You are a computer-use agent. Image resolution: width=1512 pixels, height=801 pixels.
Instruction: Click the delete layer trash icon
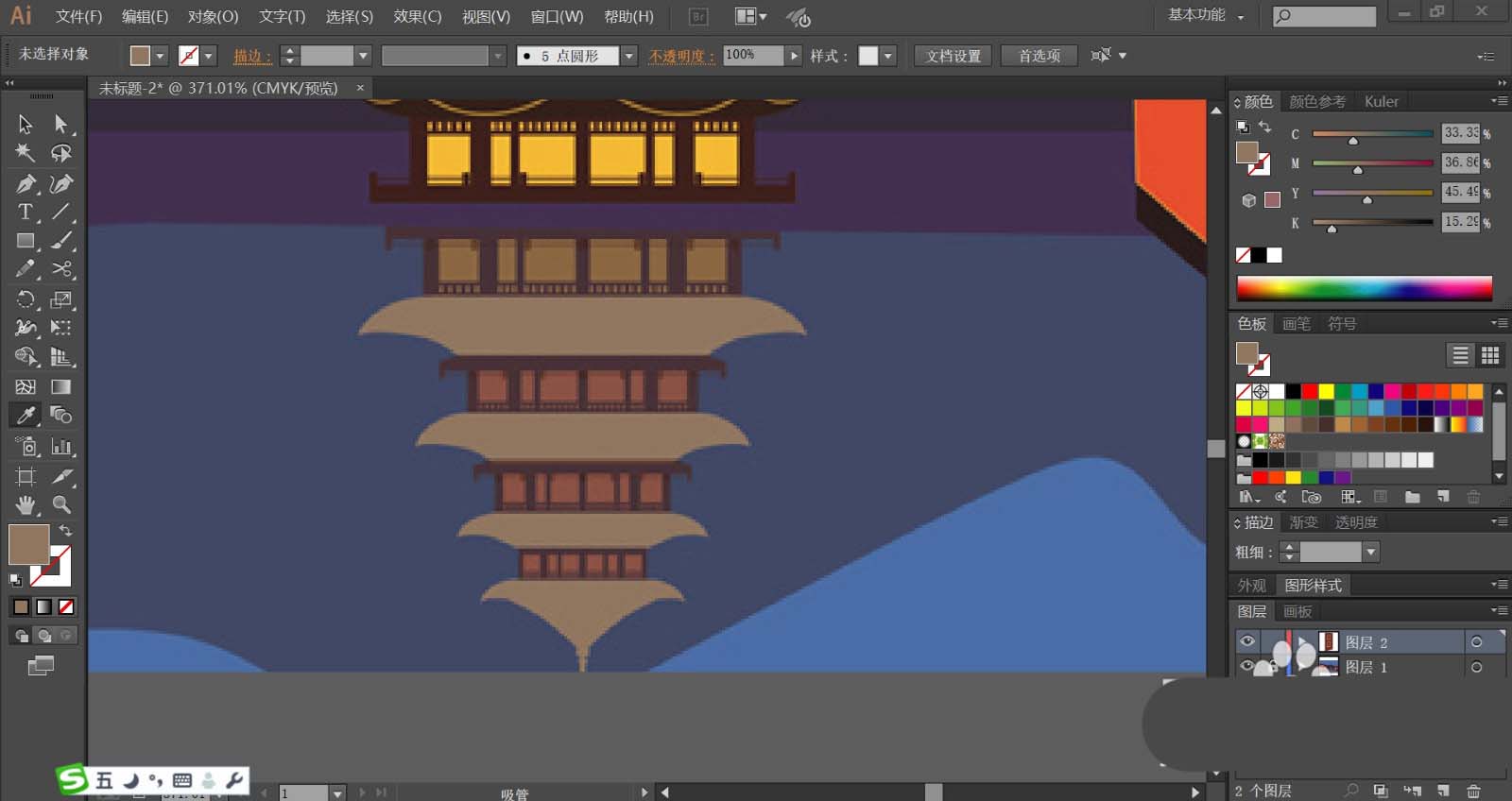pyautogui.click(x=1473, y=791)
